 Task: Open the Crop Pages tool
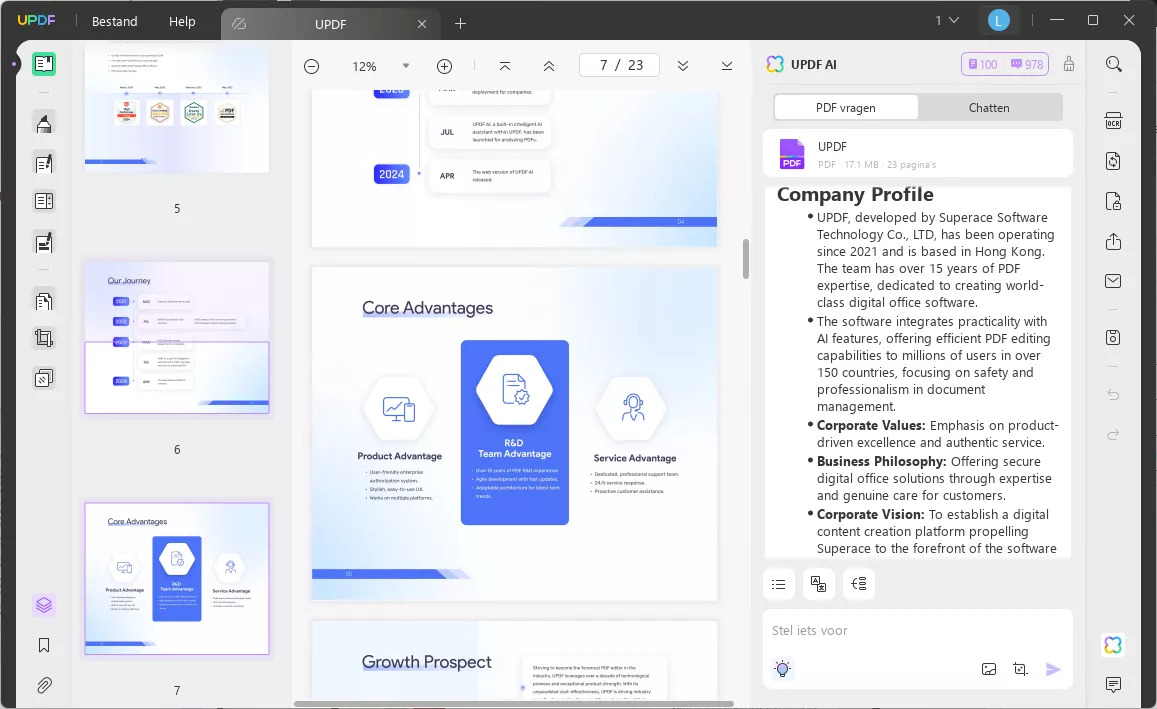(44, 338)
